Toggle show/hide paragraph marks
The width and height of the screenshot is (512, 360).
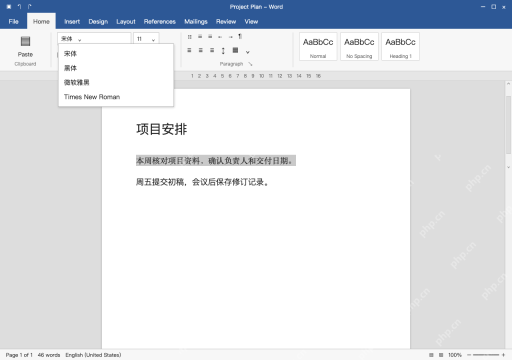[240, 36]
